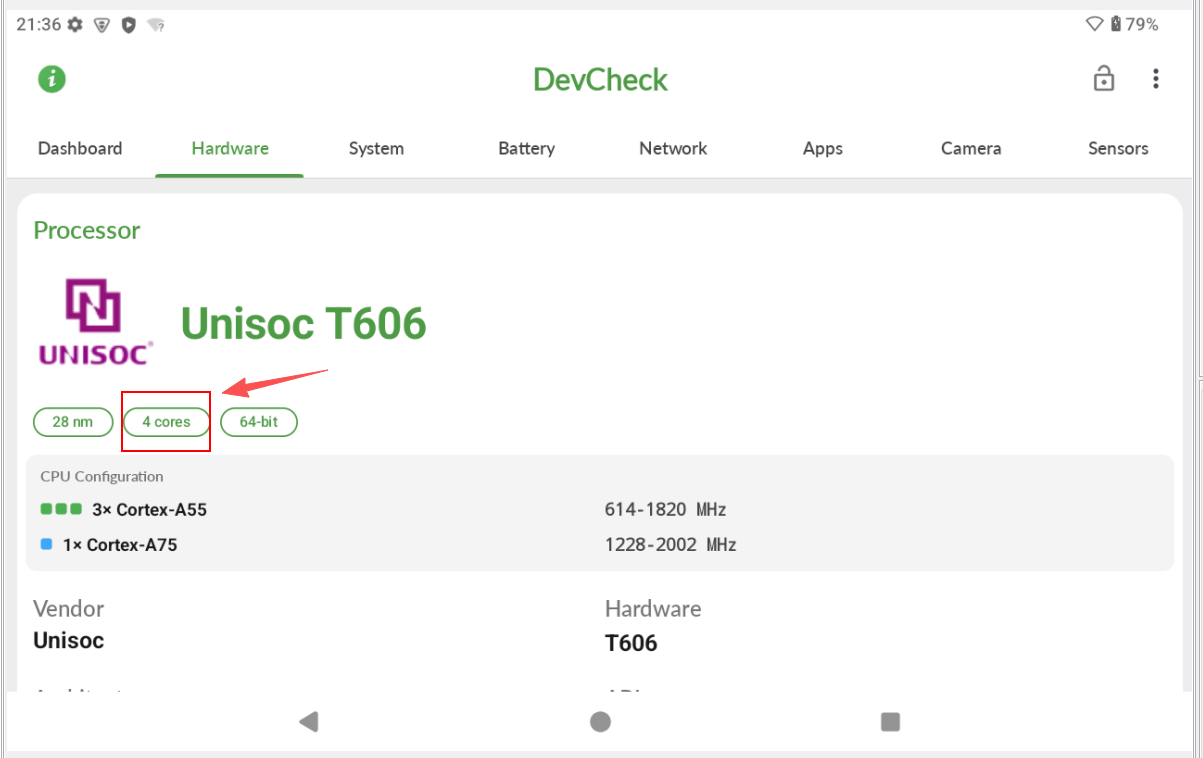Viewport: 1203px width, 758px height.
Task: Tap the 21:36 clock in status bar
Action: pyautogui.click(x=39, y=25)
